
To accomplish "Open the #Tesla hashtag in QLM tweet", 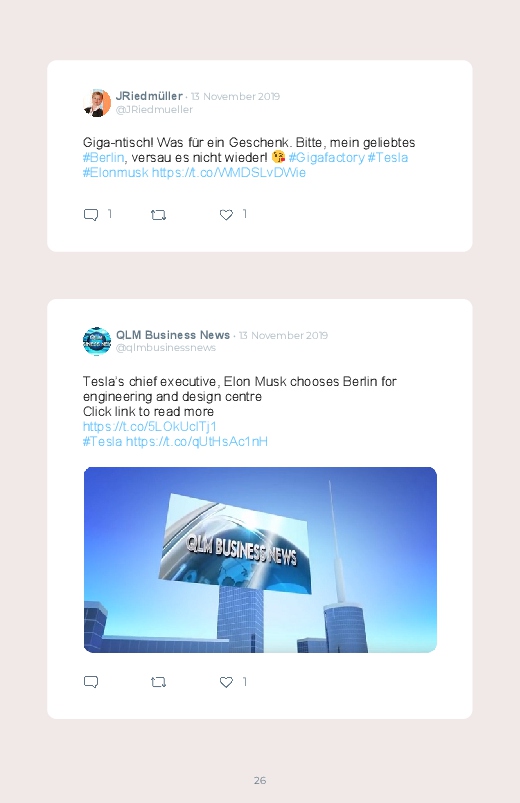I will [102, 441].
